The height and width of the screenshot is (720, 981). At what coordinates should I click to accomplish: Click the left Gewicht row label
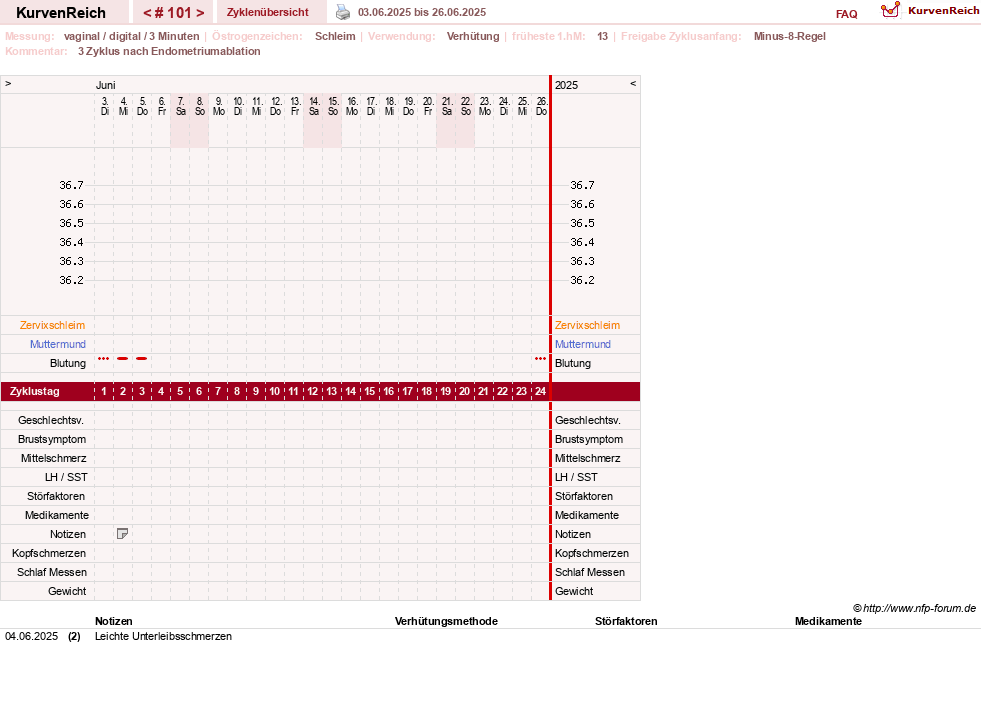pyautogui.click(x=67, y=591)
